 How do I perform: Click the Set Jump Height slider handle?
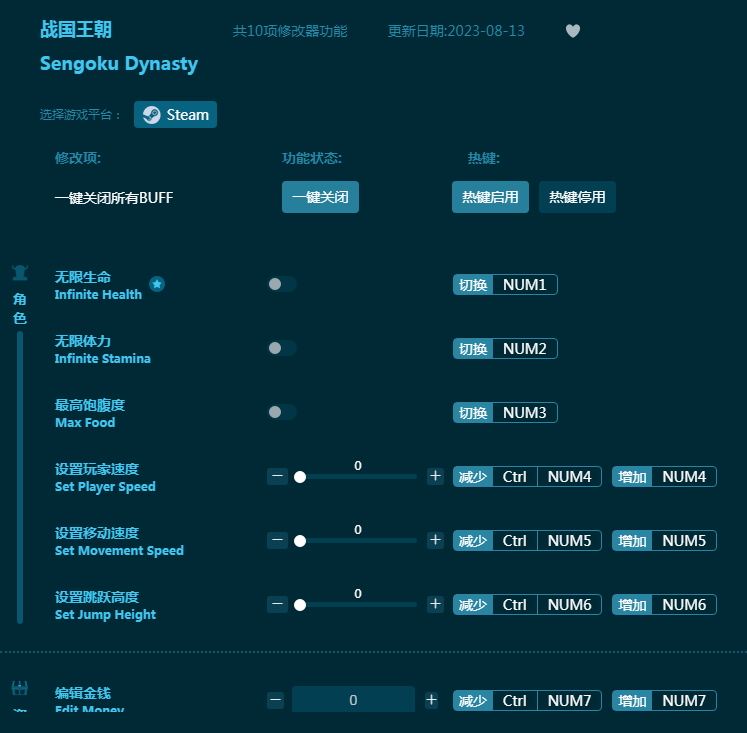click(x=300, y=605)
